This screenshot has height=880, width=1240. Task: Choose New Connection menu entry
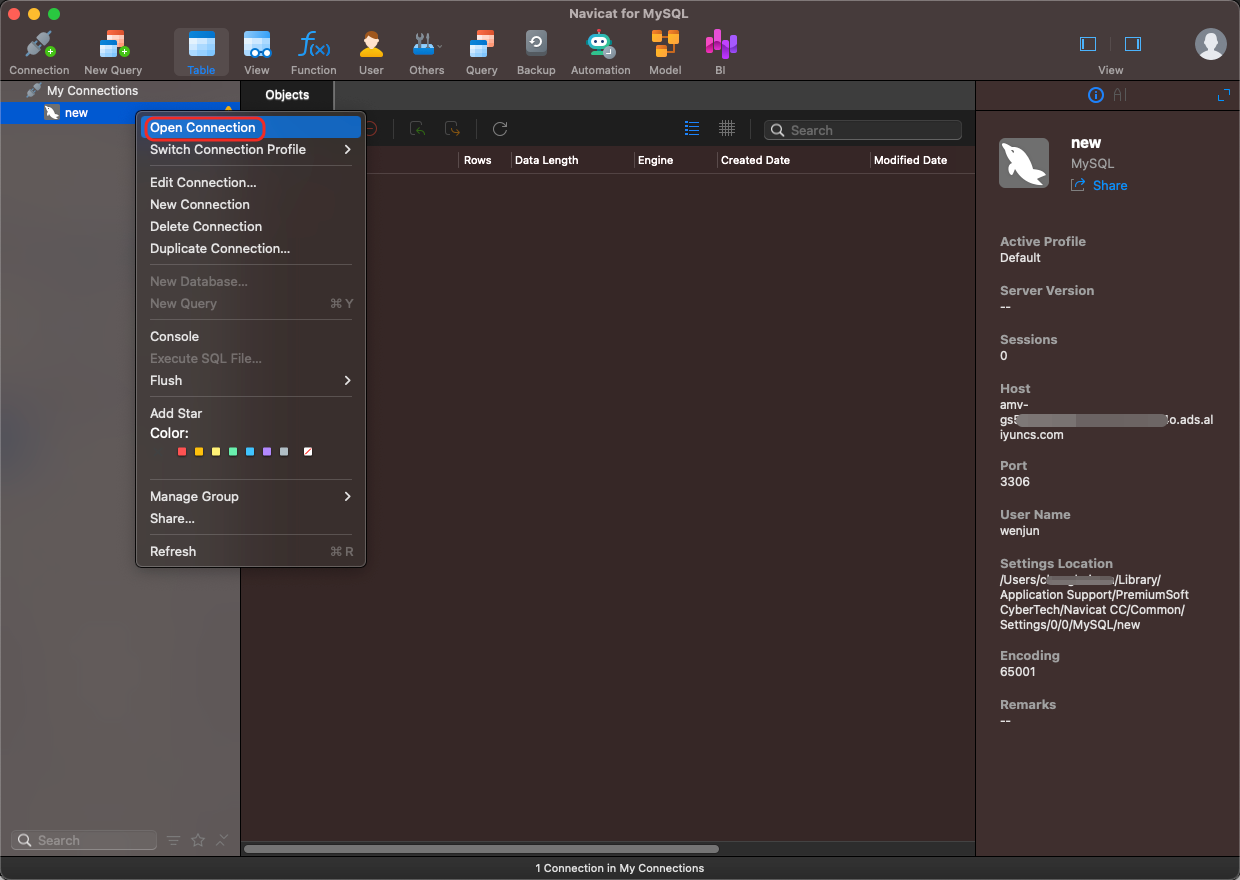pos(251,204)
